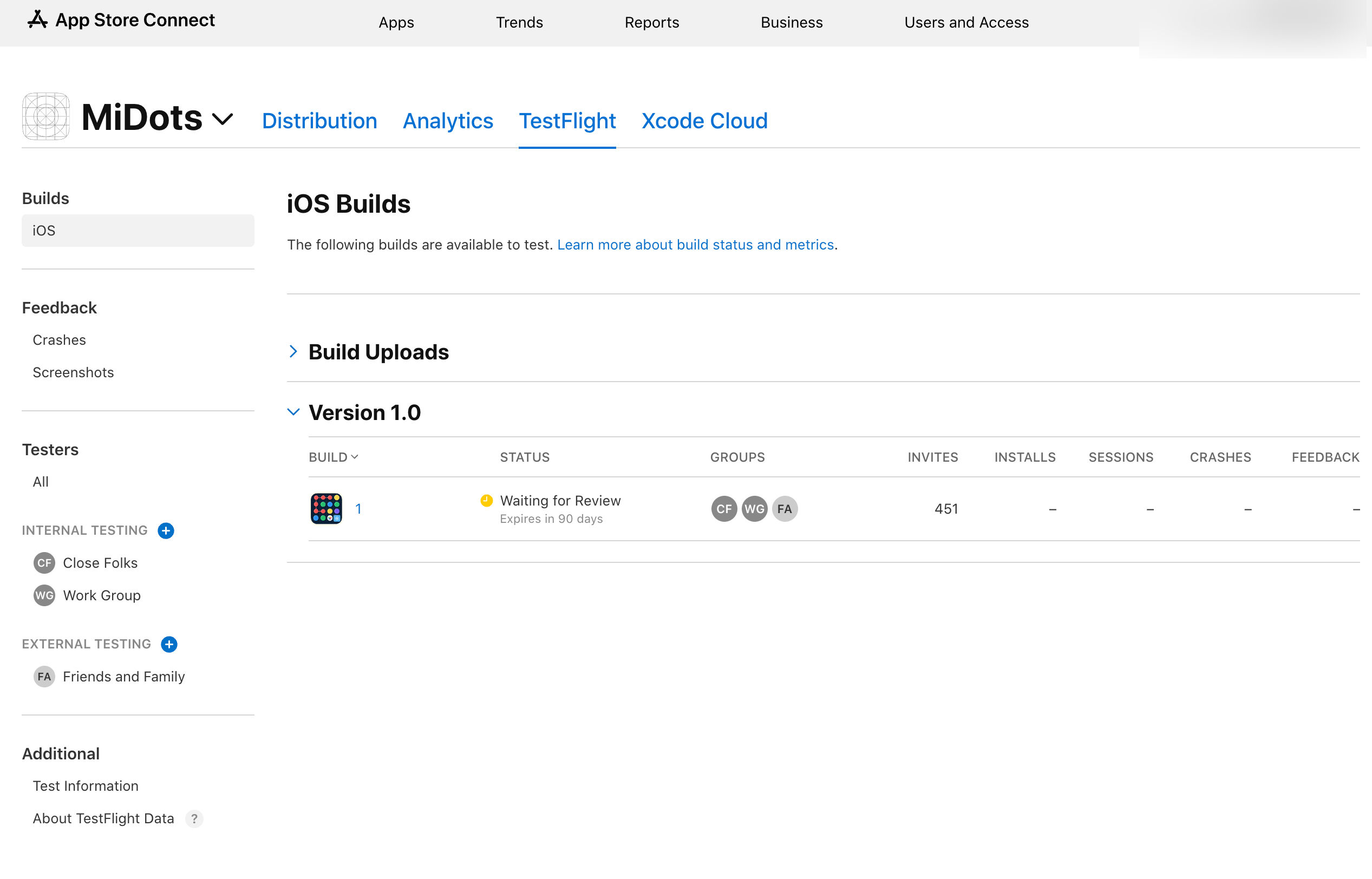Click the build 1 app icon thumbnail

[x=326, y=509]
